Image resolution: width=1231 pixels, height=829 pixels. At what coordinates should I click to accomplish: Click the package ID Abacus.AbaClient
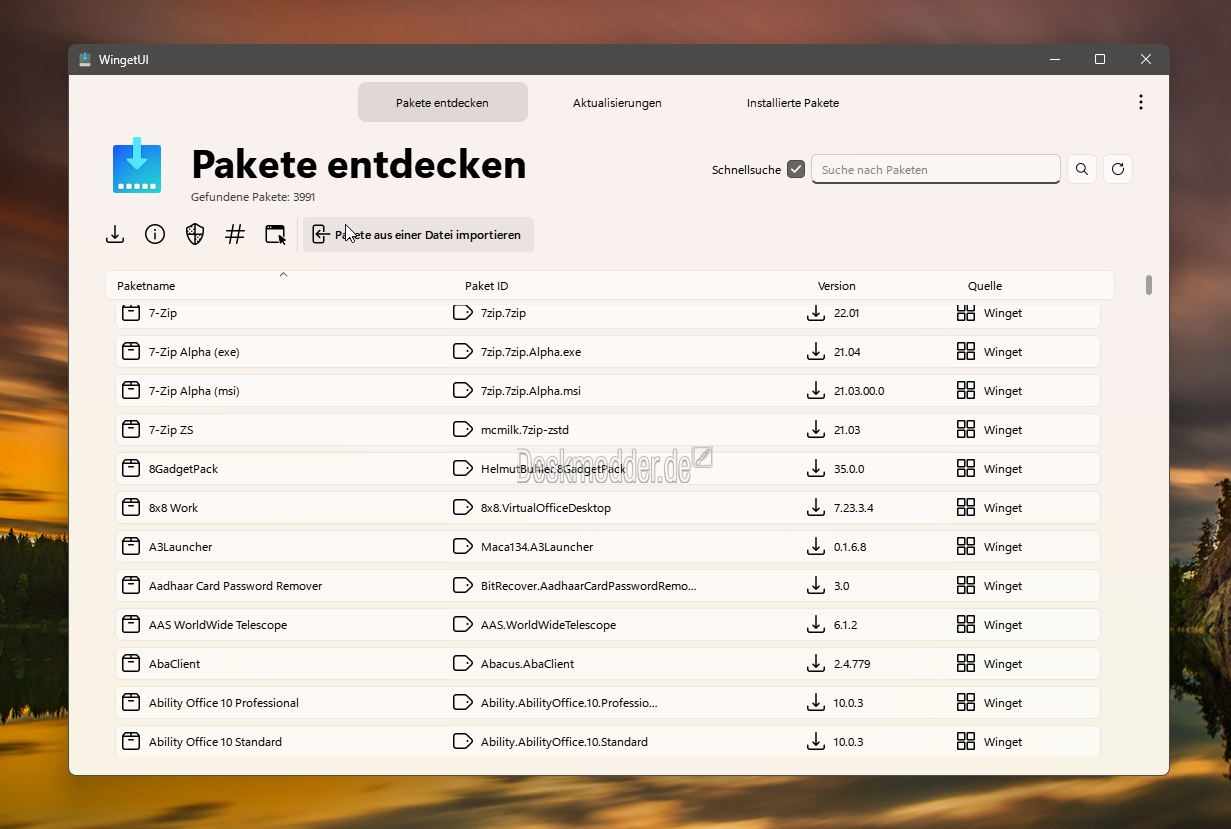(528, 664)
